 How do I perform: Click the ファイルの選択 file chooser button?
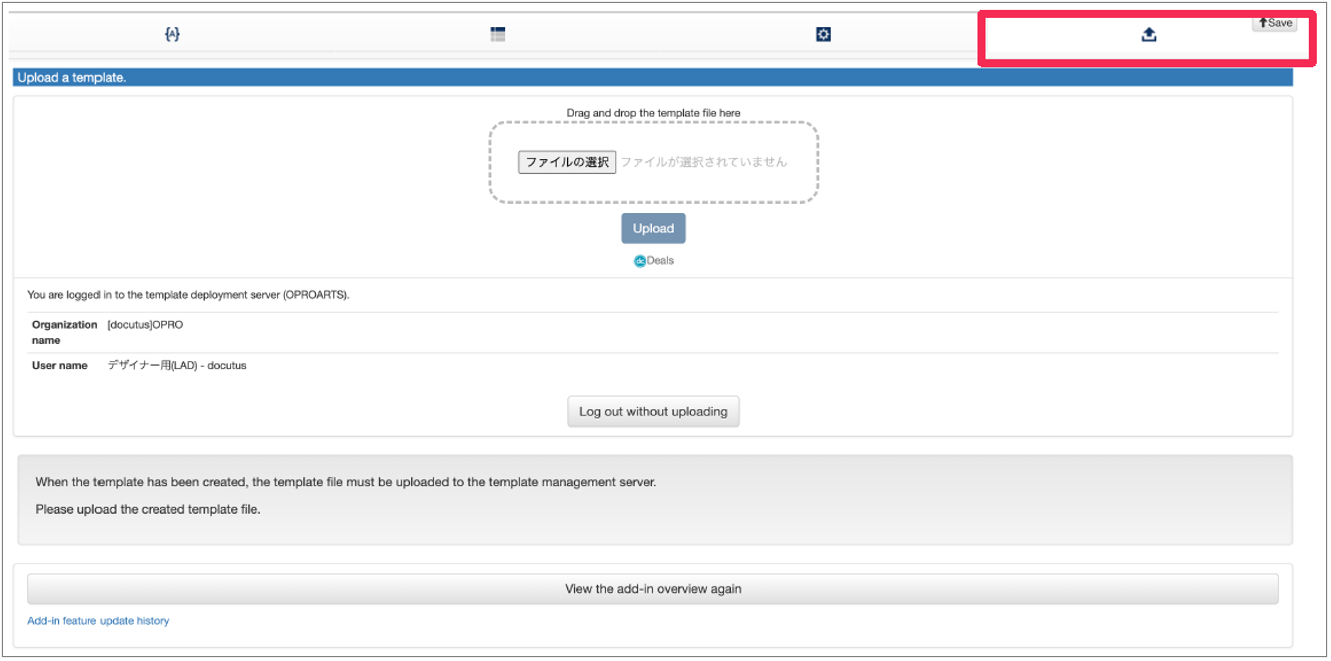tap(567, 162)
